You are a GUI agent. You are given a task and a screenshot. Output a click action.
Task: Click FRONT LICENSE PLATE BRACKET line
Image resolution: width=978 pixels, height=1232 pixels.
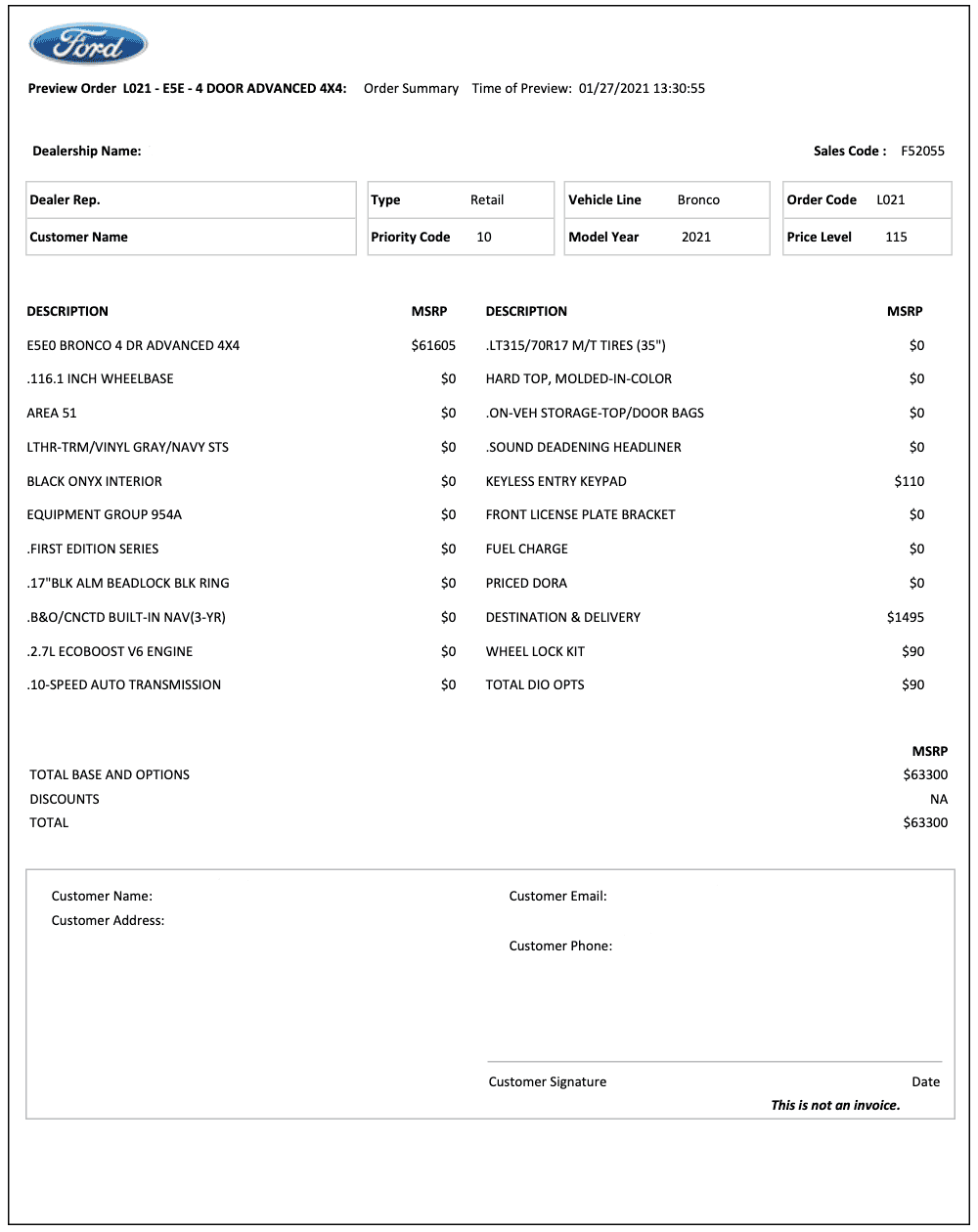coord(581,514)
